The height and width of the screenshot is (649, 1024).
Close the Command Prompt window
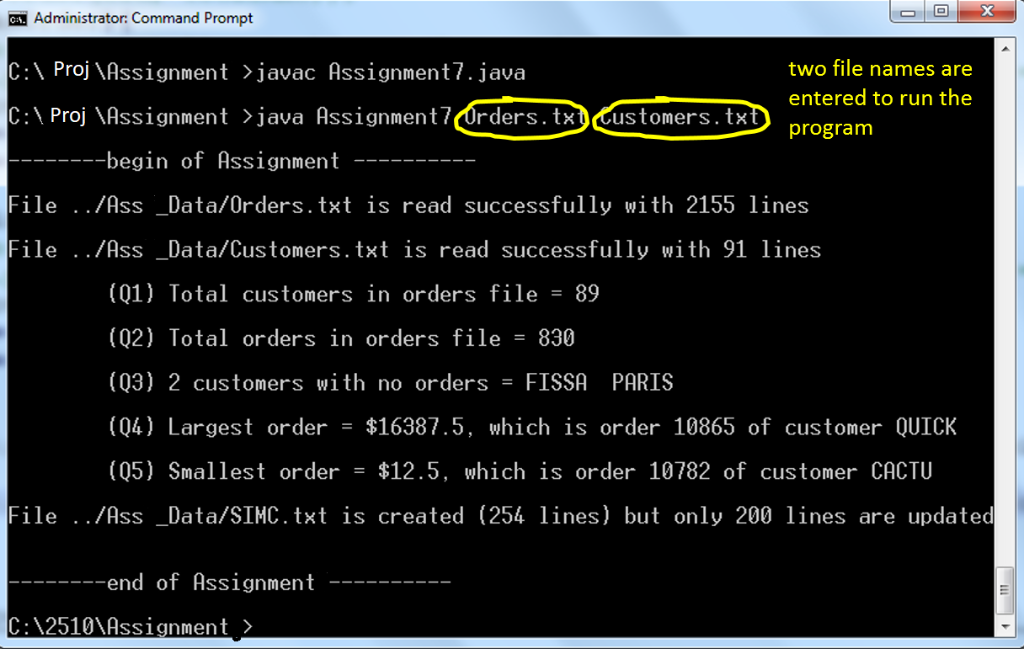987,12
